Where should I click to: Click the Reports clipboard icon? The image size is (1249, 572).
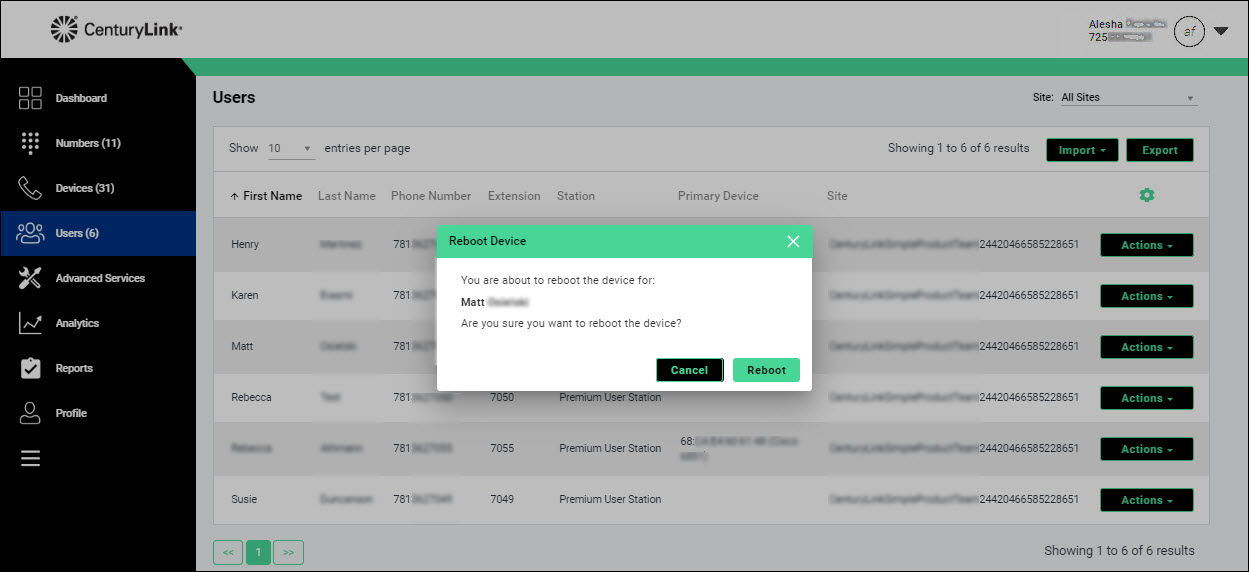[x=30, y=368]
